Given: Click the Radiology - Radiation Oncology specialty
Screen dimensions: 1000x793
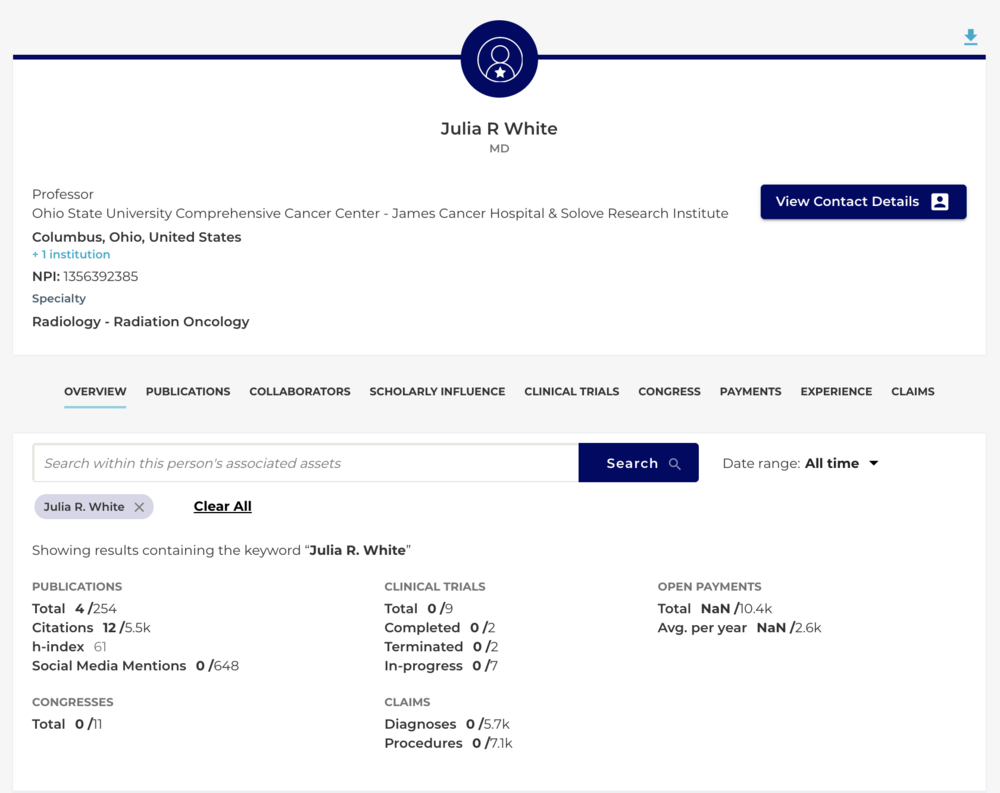Looking at the screenshot, I should pyautogui.click(x=140, y=322).
